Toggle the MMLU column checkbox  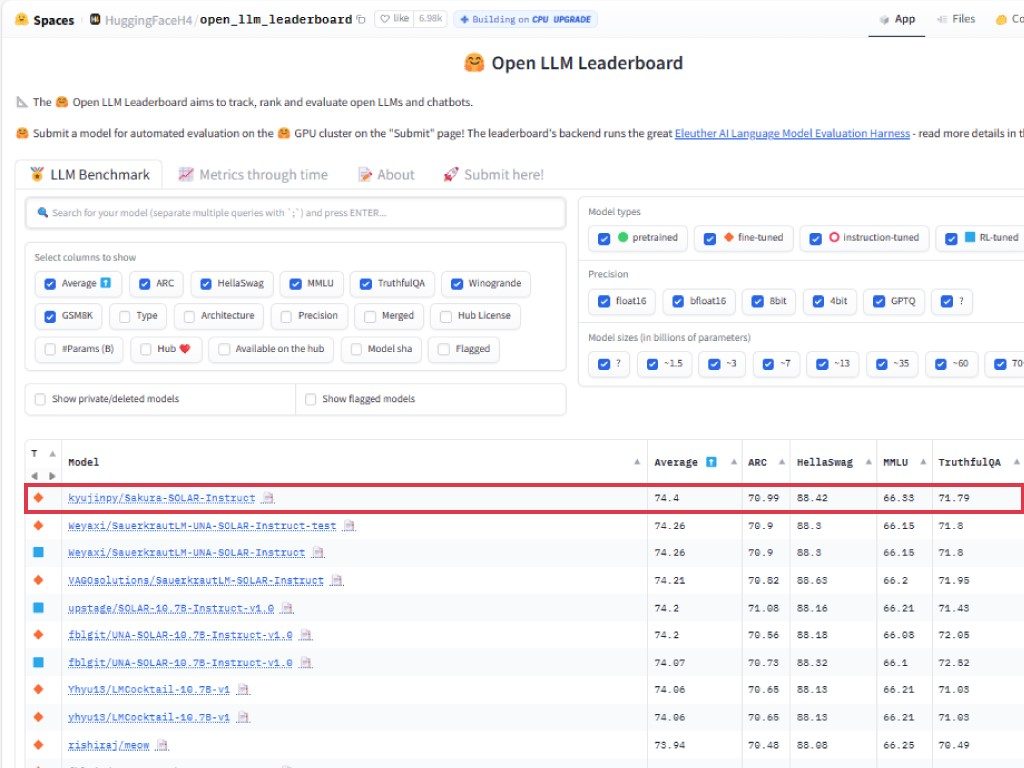295,284
